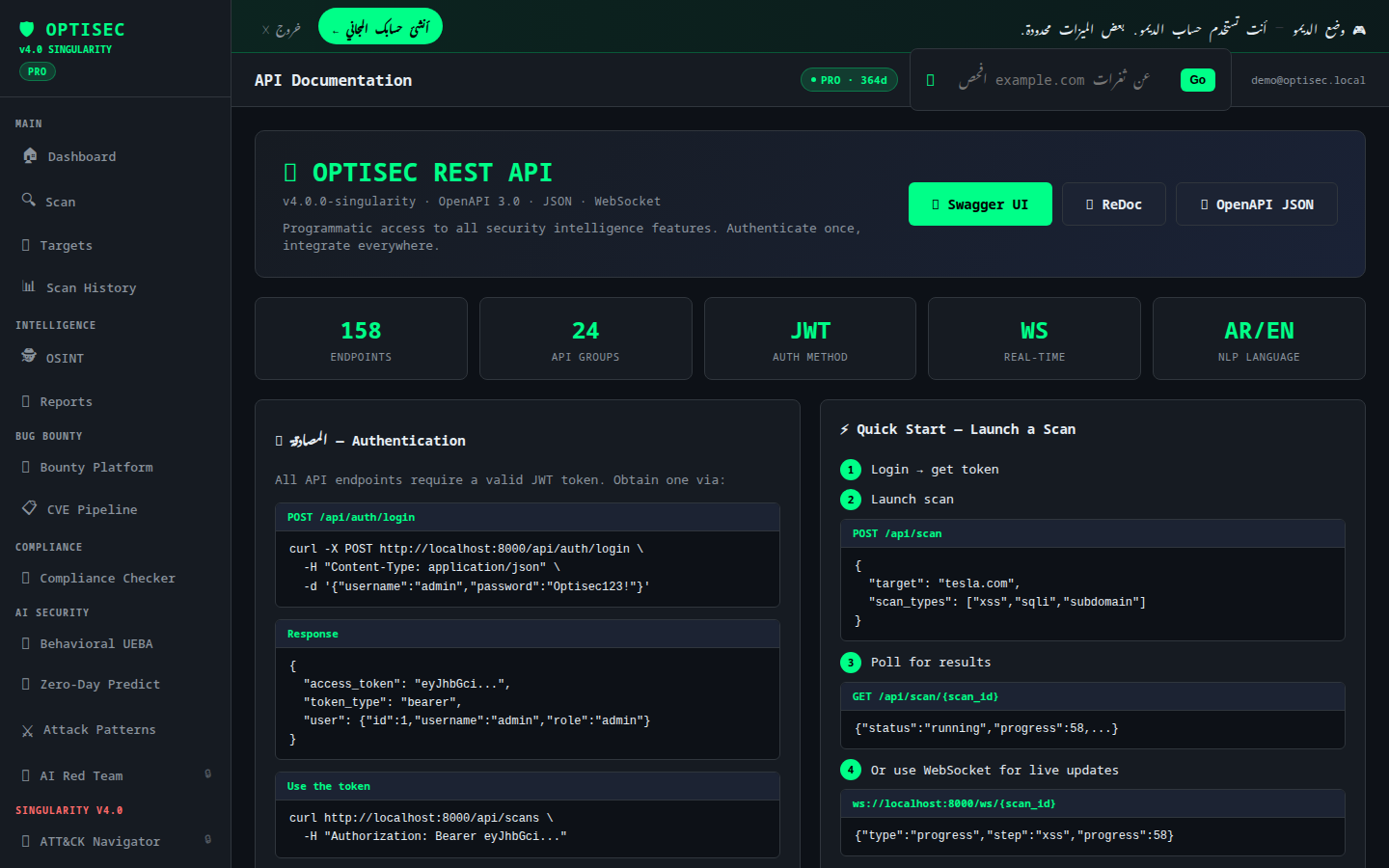
Task: Click the game controller icon in the demo banner
Action: [1359, 30]
